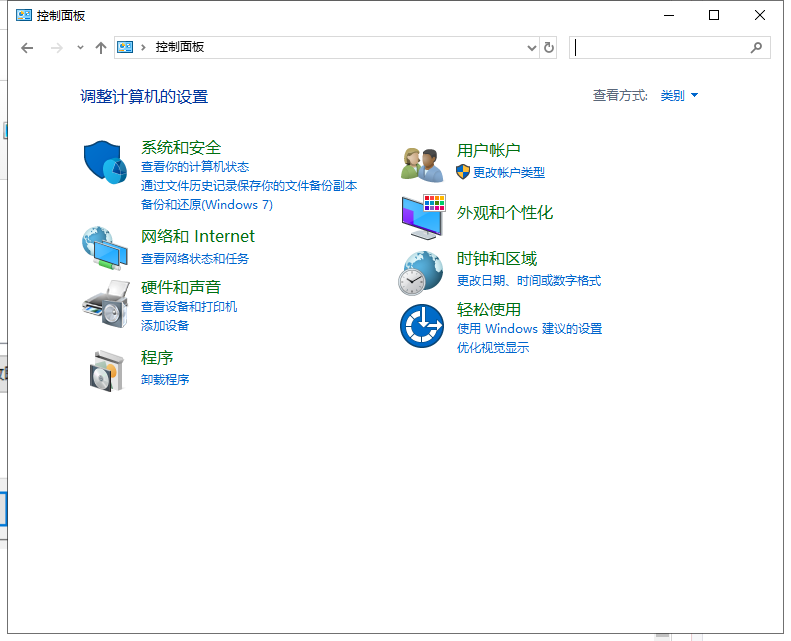Viewport: 791px width, 641px height.
Task: Click 使用 Windows 建议的设置 link
Action: 529,329
